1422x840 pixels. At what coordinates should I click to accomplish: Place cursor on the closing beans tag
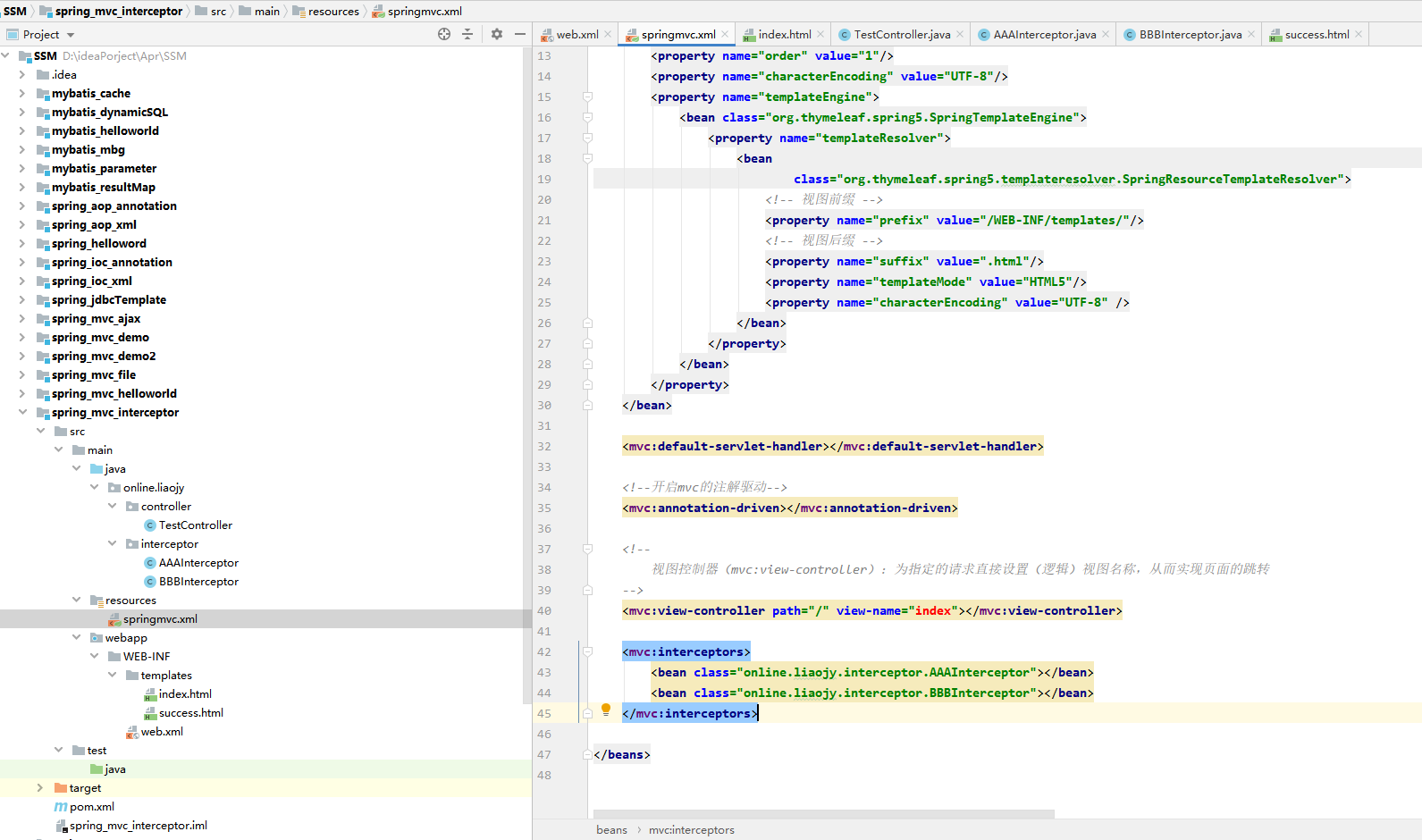[x=622, y=755]
